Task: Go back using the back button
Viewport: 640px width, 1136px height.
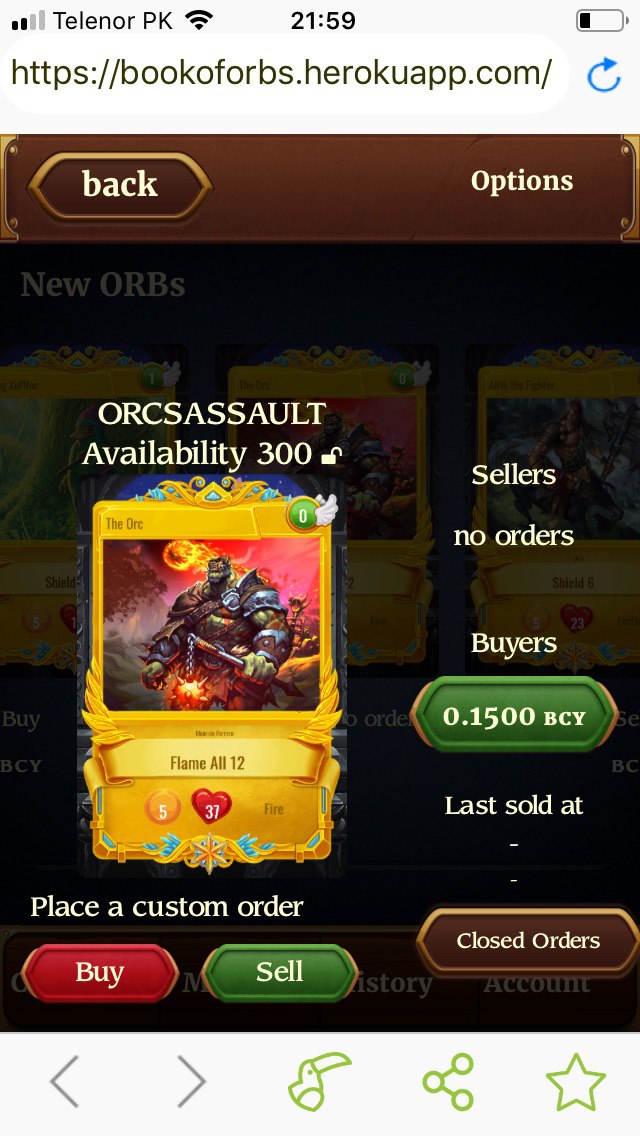Action: coord(120,185)
